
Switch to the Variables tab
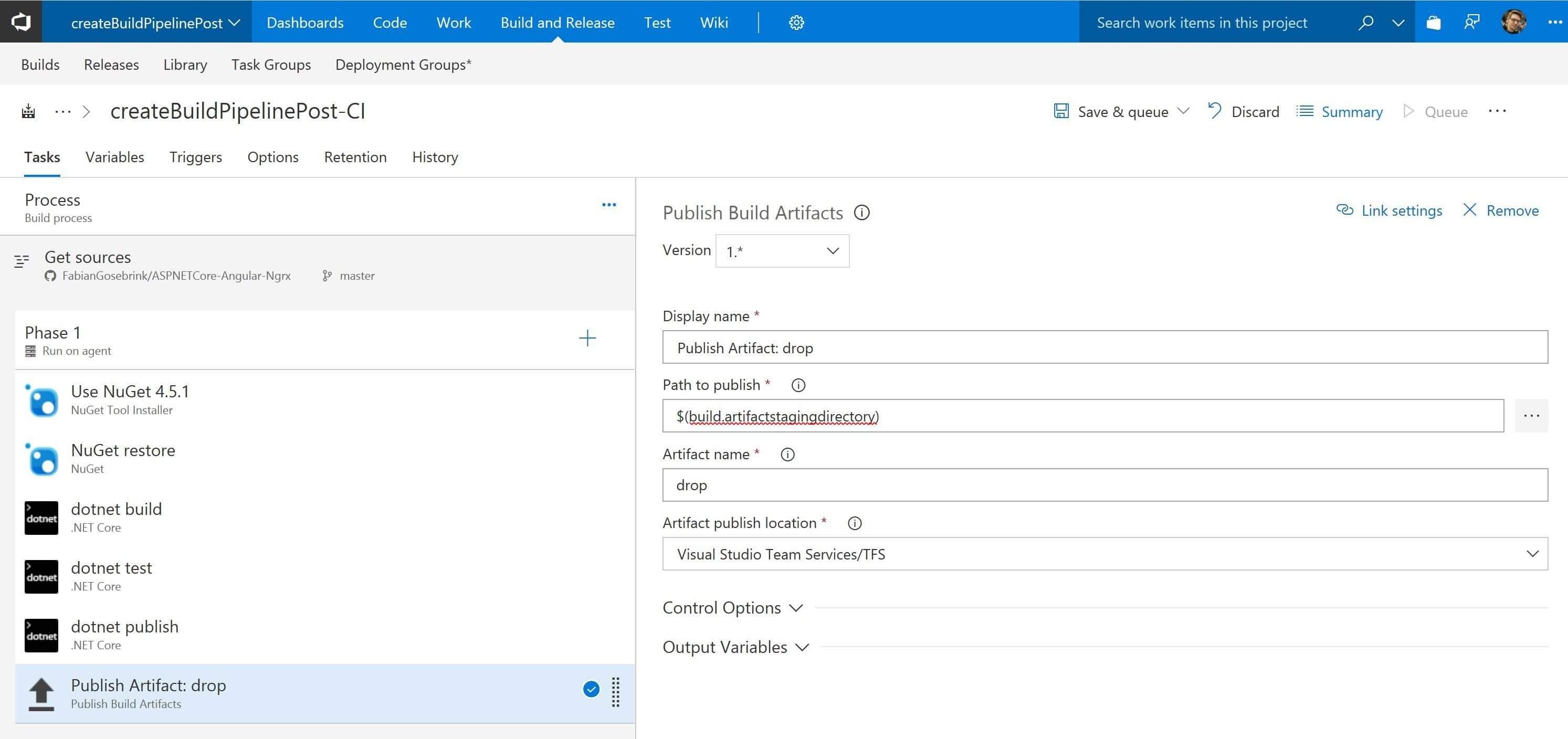pyautogui.click(x=114, y=157)
